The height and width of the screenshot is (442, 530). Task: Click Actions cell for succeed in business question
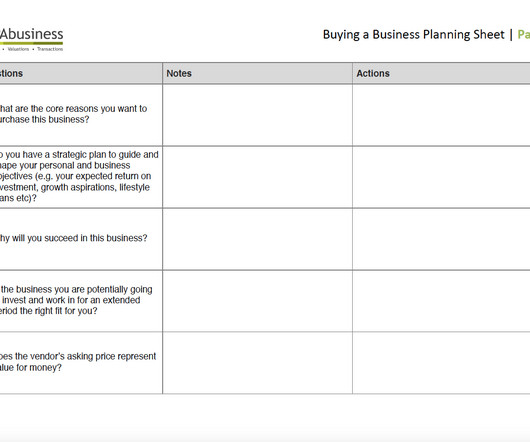441,239
